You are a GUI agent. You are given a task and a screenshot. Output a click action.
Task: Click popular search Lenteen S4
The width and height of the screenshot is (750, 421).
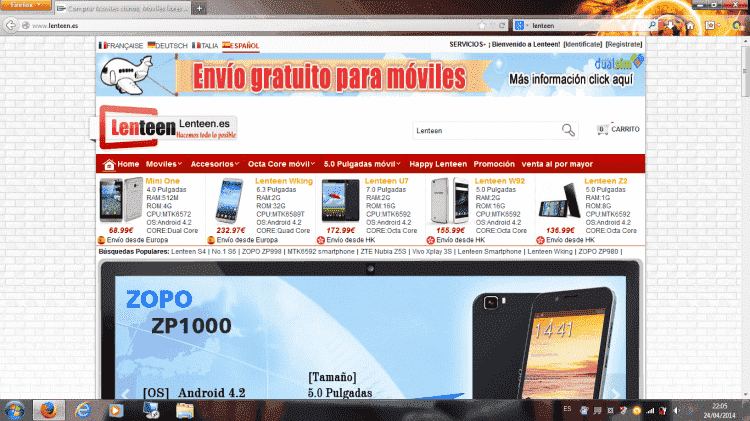pos(188,251)
